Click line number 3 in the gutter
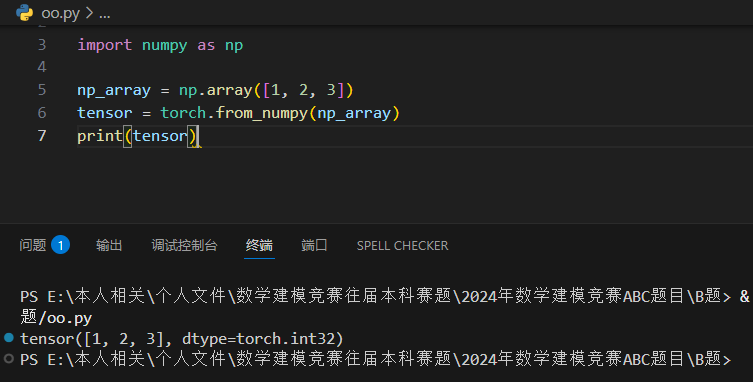 42,45
